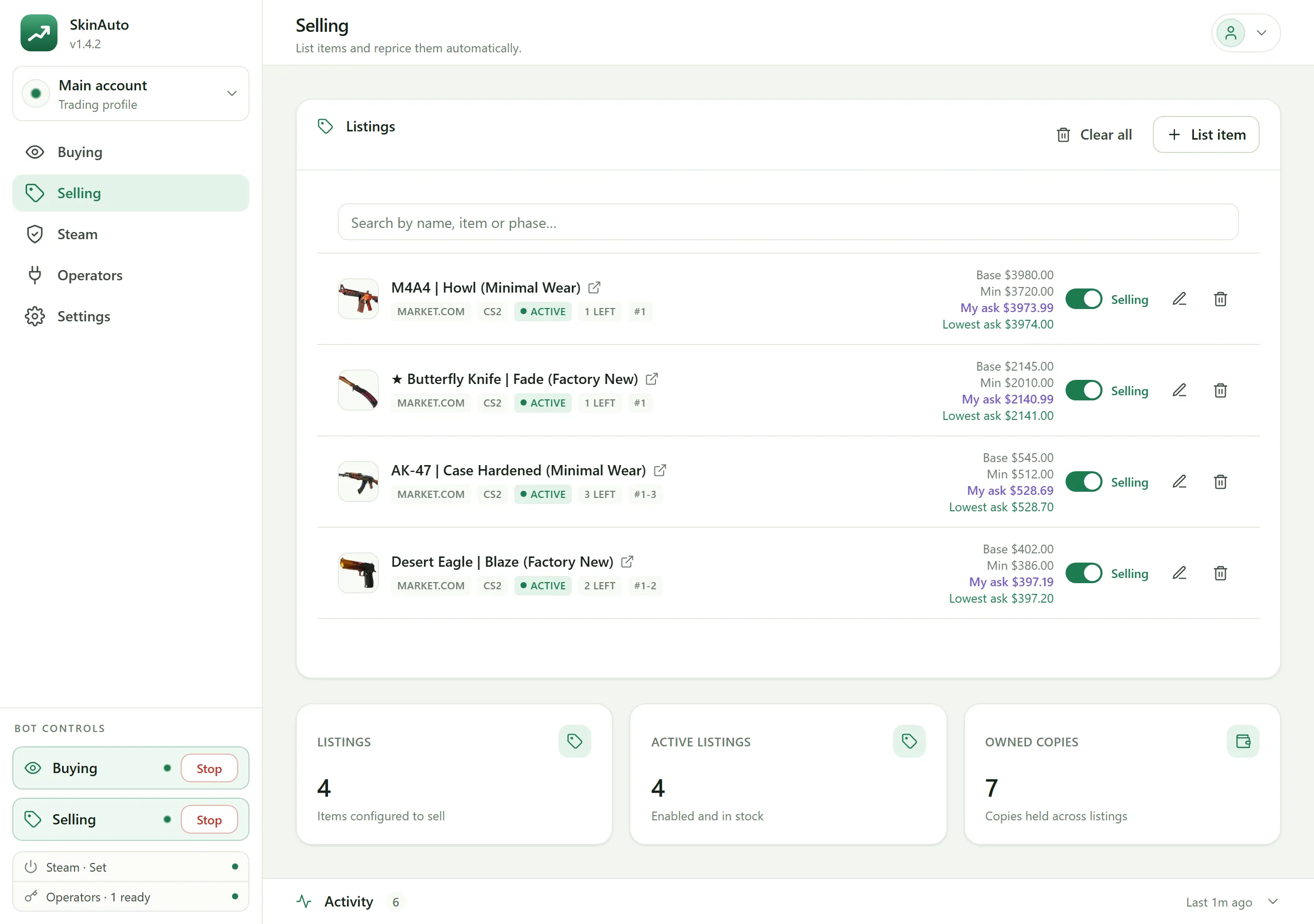Open Butterfly Knife Fade external link icon
Screen dimensions: 1314x924
tap(651, 379)
